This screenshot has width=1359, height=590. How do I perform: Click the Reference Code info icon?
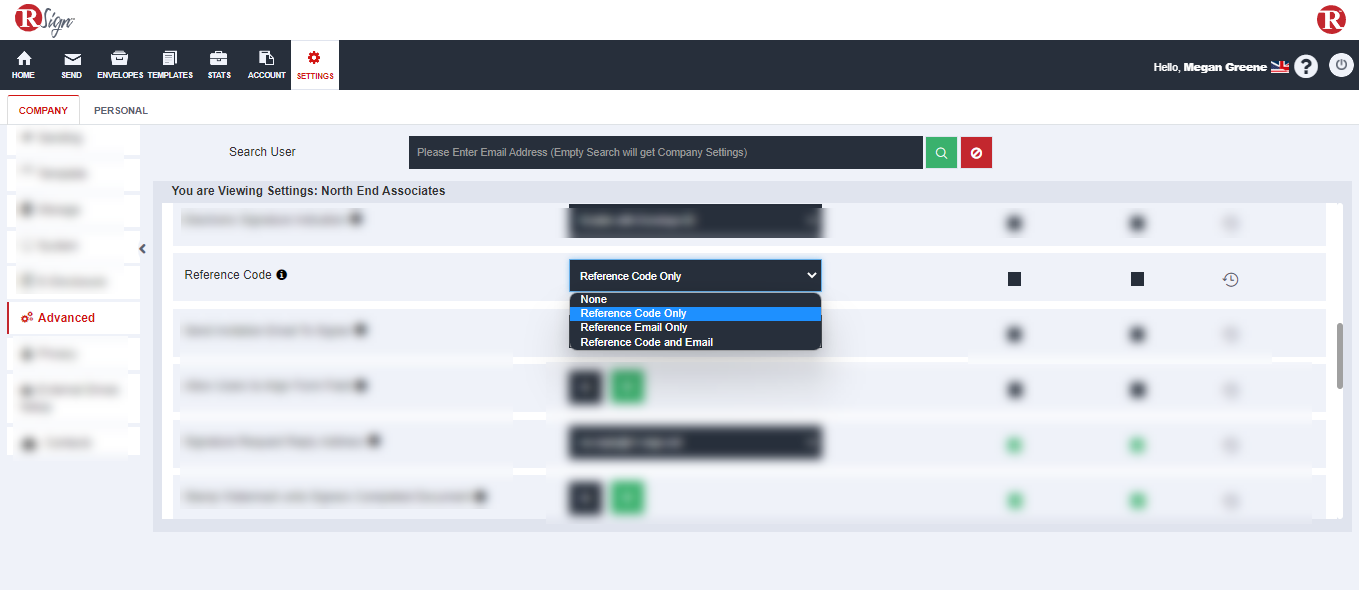[x=281, y=275]
